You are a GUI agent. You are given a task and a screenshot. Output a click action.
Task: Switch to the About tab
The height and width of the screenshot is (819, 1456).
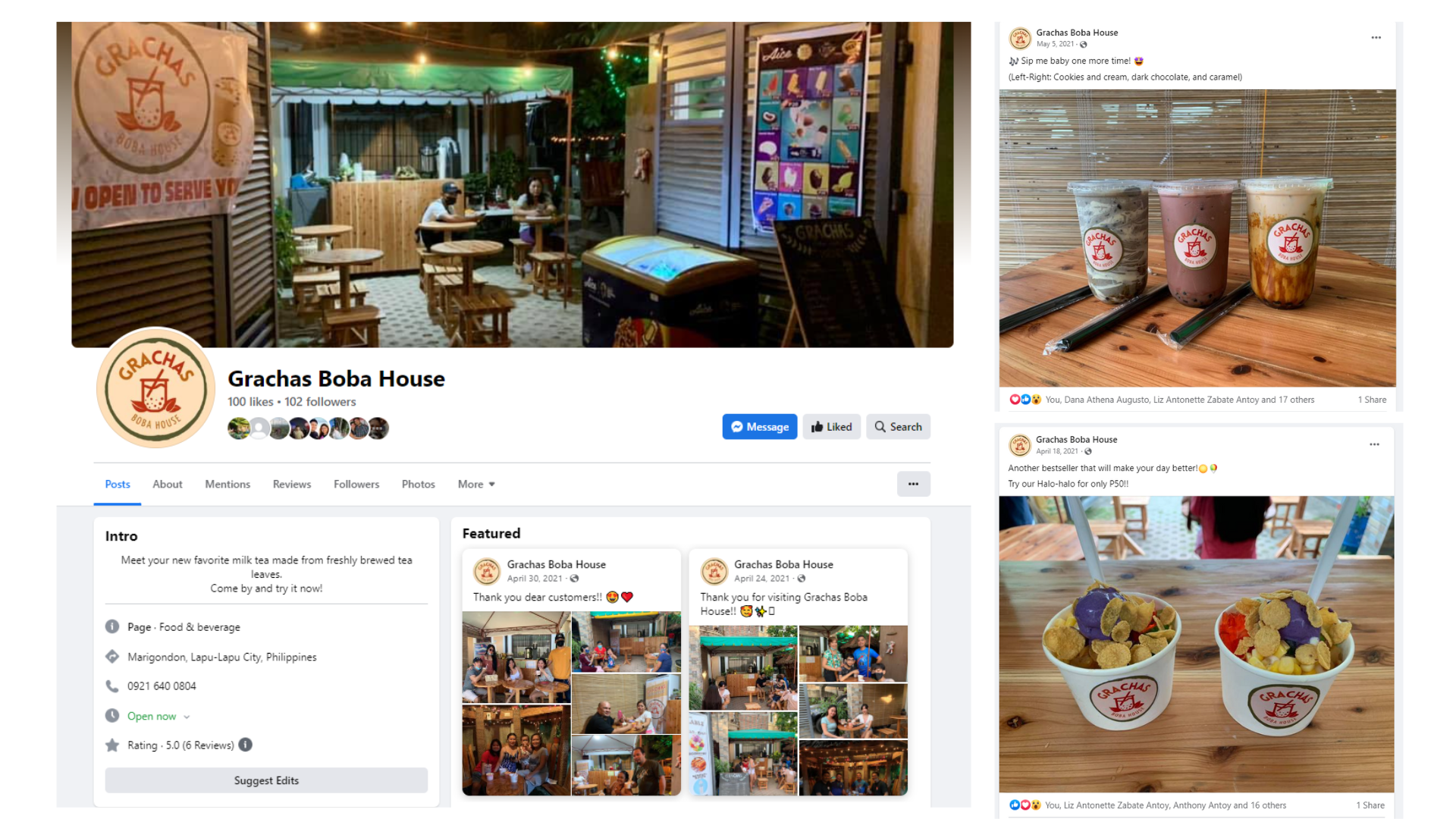pos(167,484)
